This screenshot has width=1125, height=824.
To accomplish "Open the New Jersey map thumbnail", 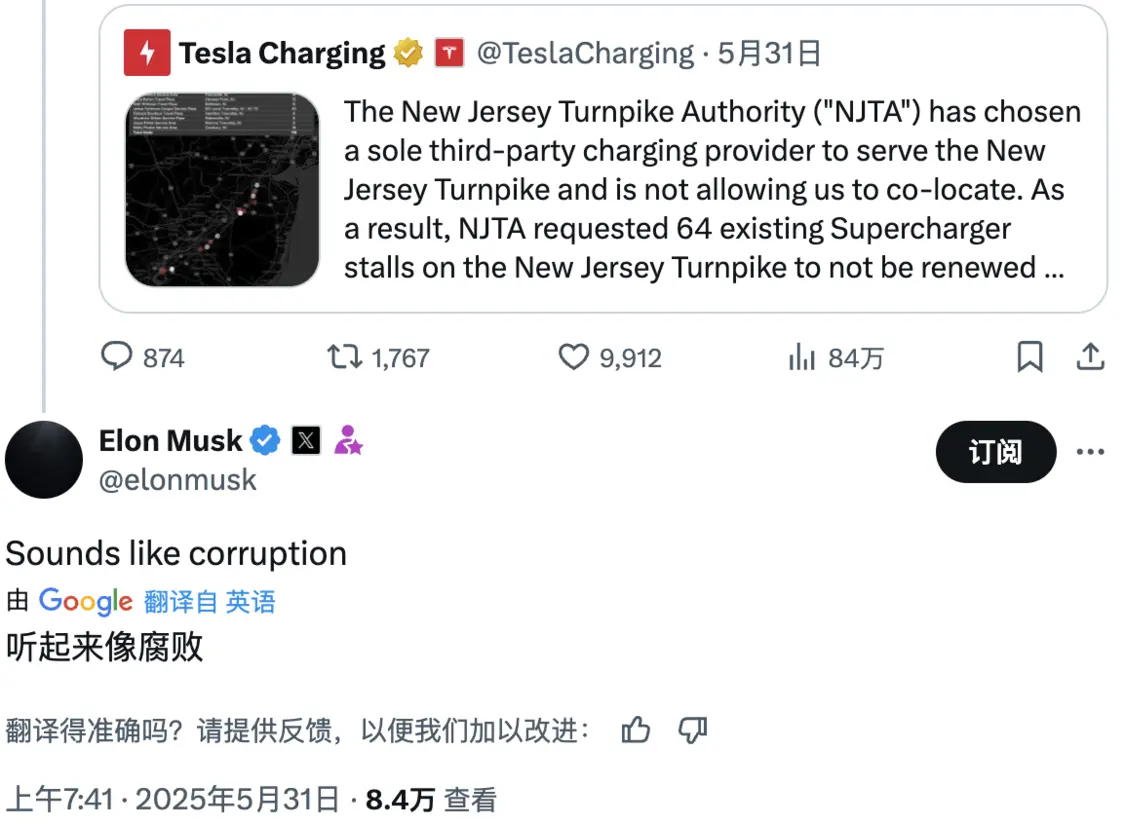I will click(x=222, y=190).
